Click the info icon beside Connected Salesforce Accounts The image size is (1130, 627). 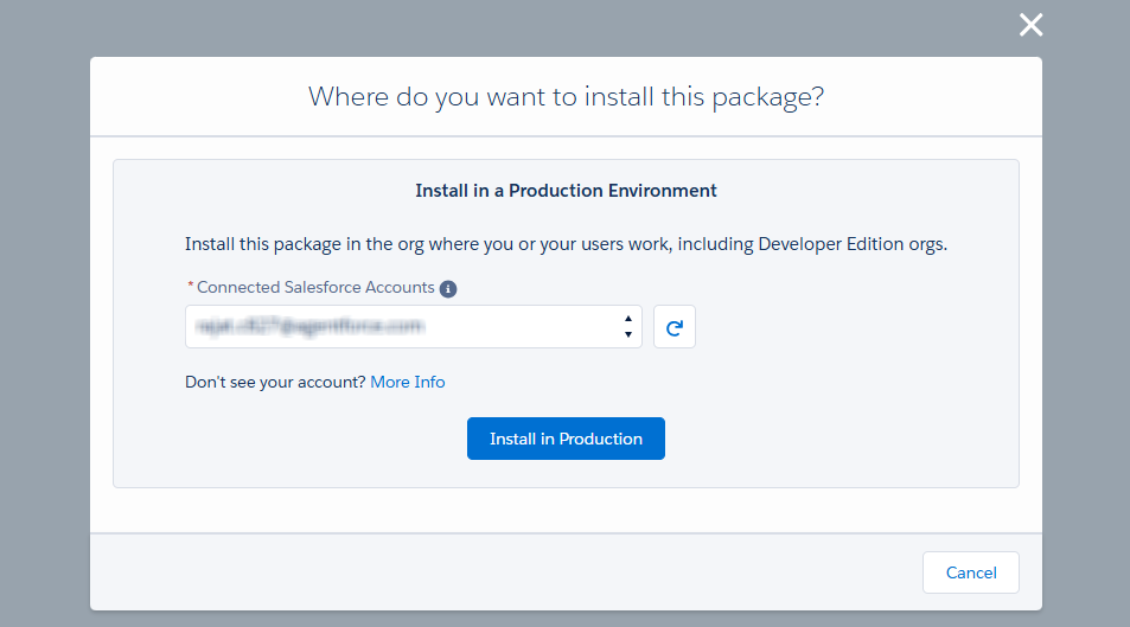[448, 288]
